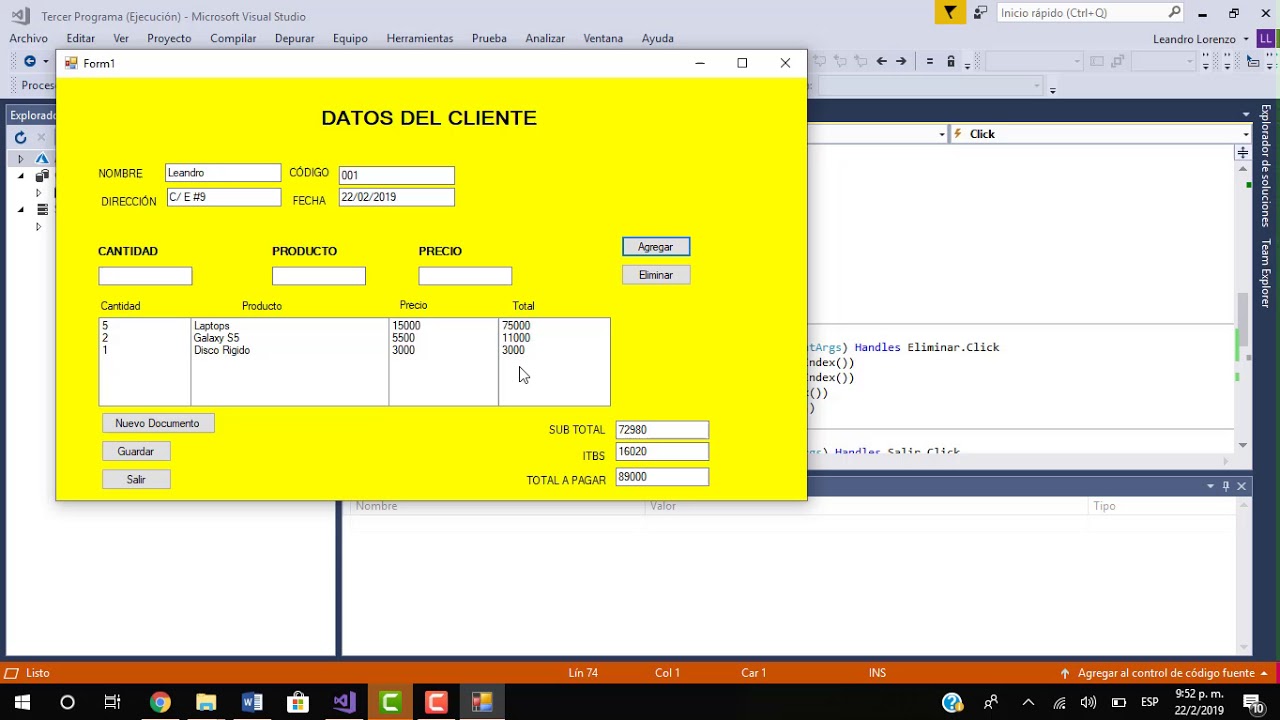
Task: Expand the Azure node in explorer tree
Action: (x=20, y=159)
